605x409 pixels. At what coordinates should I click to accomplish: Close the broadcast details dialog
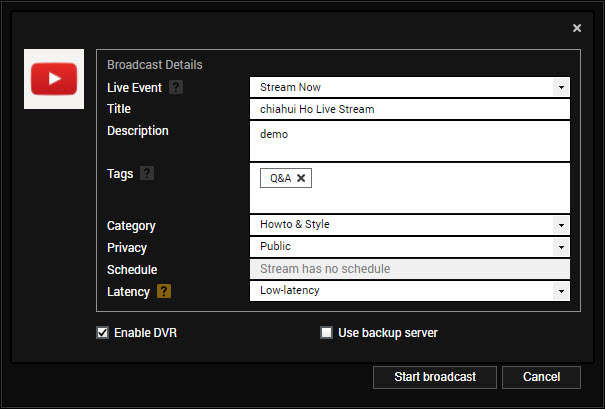[x=577, y=28]
